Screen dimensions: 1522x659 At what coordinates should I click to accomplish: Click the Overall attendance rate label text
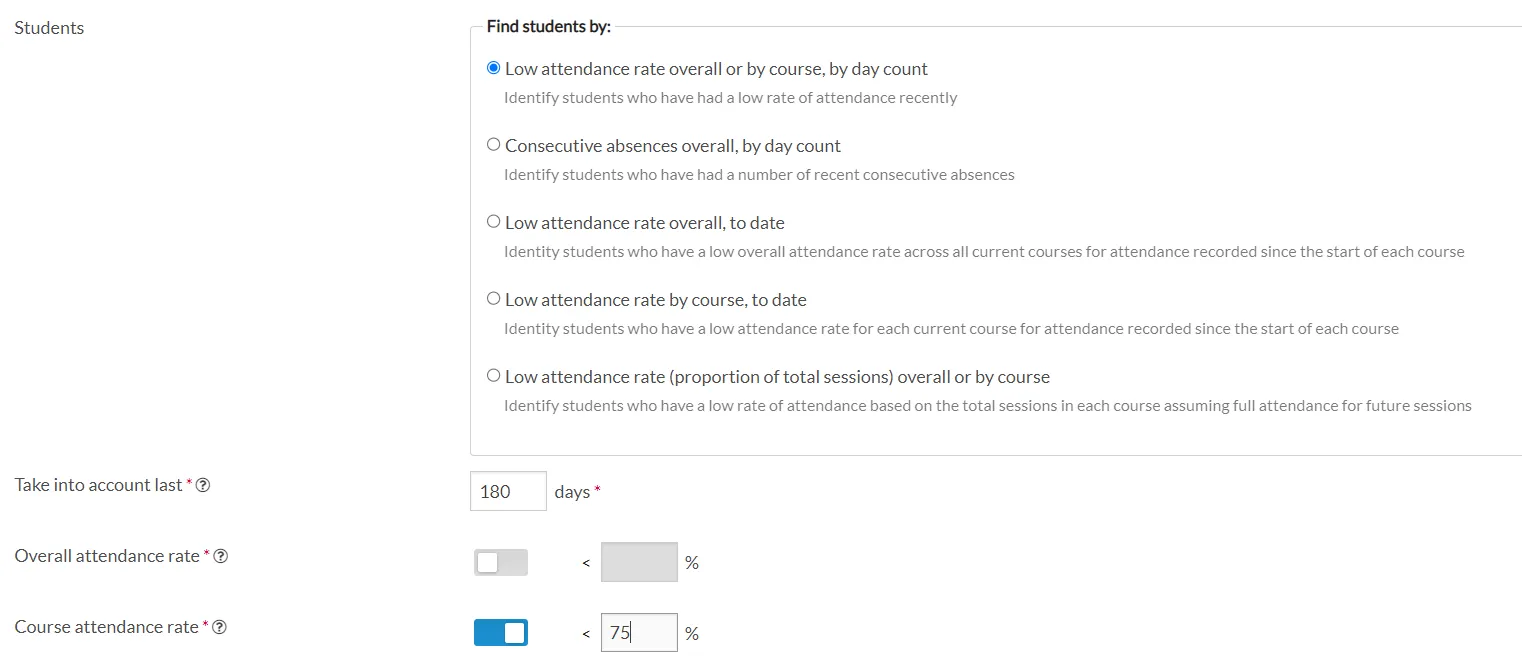pyautogui.click(x=107, y=556)
